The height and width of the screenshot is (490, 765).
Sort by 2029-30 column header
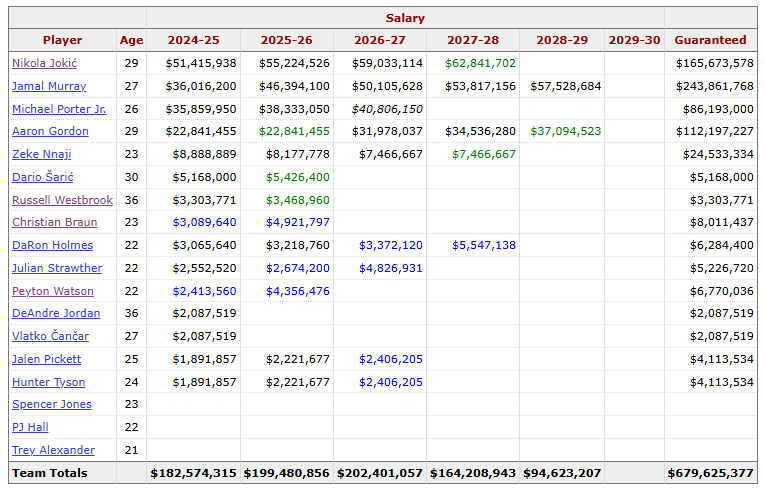point(634,40)
